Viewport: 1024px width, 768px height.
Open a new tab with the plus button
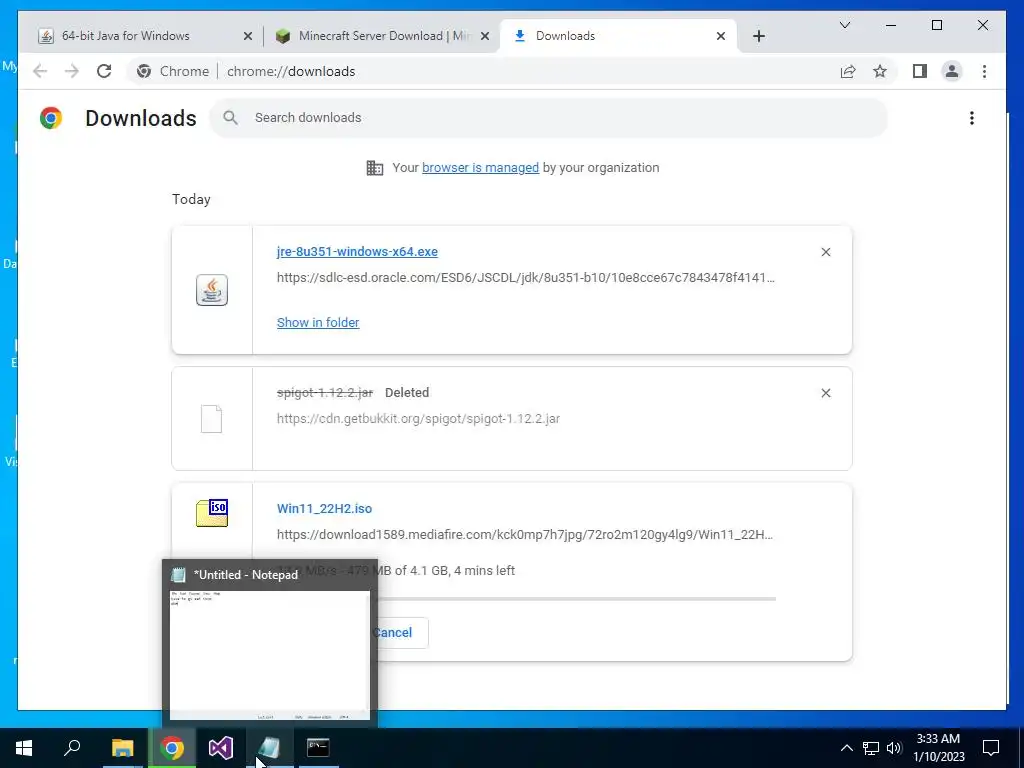(758, 36)
